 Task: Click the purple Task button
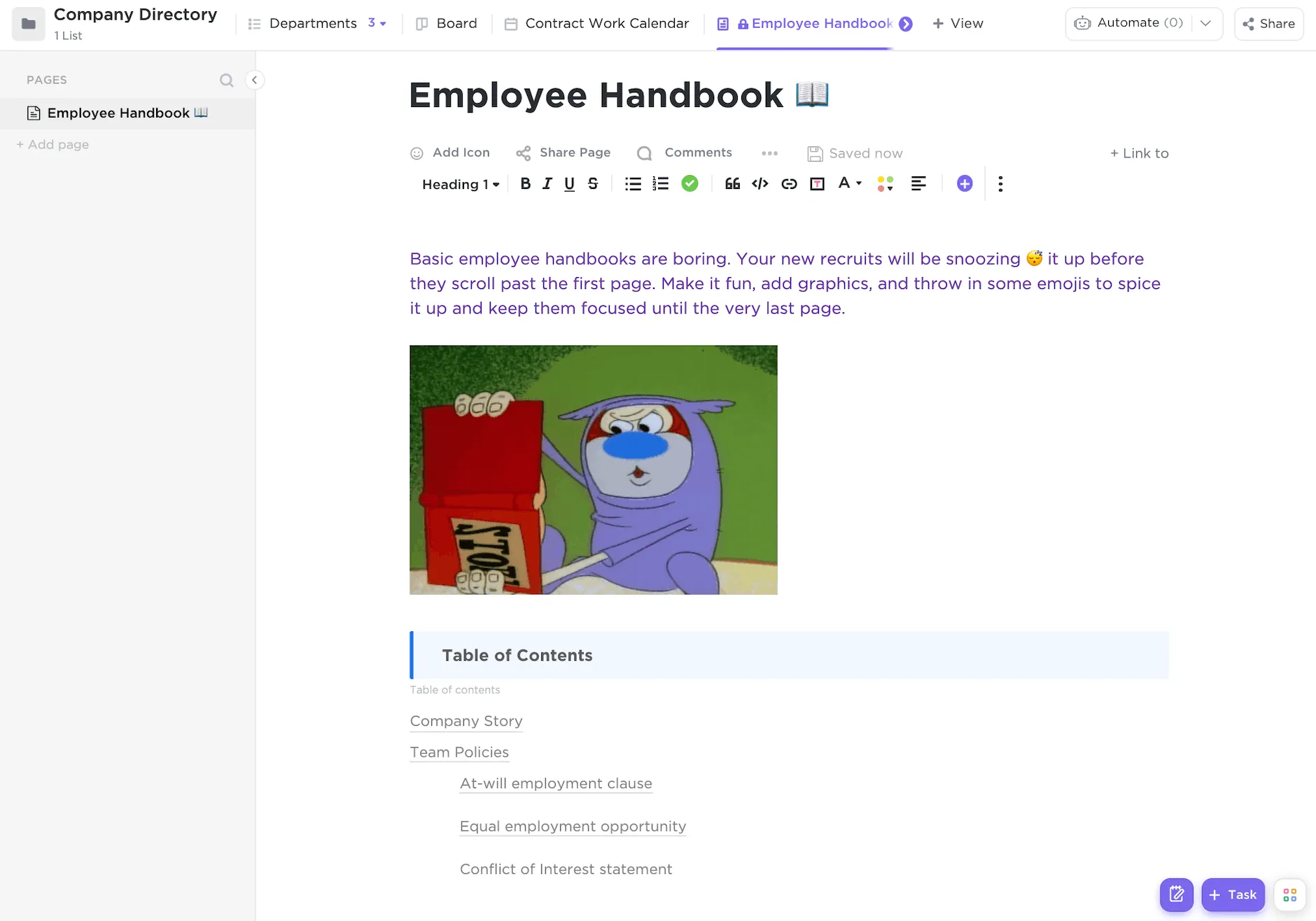tap(1233, 894)
